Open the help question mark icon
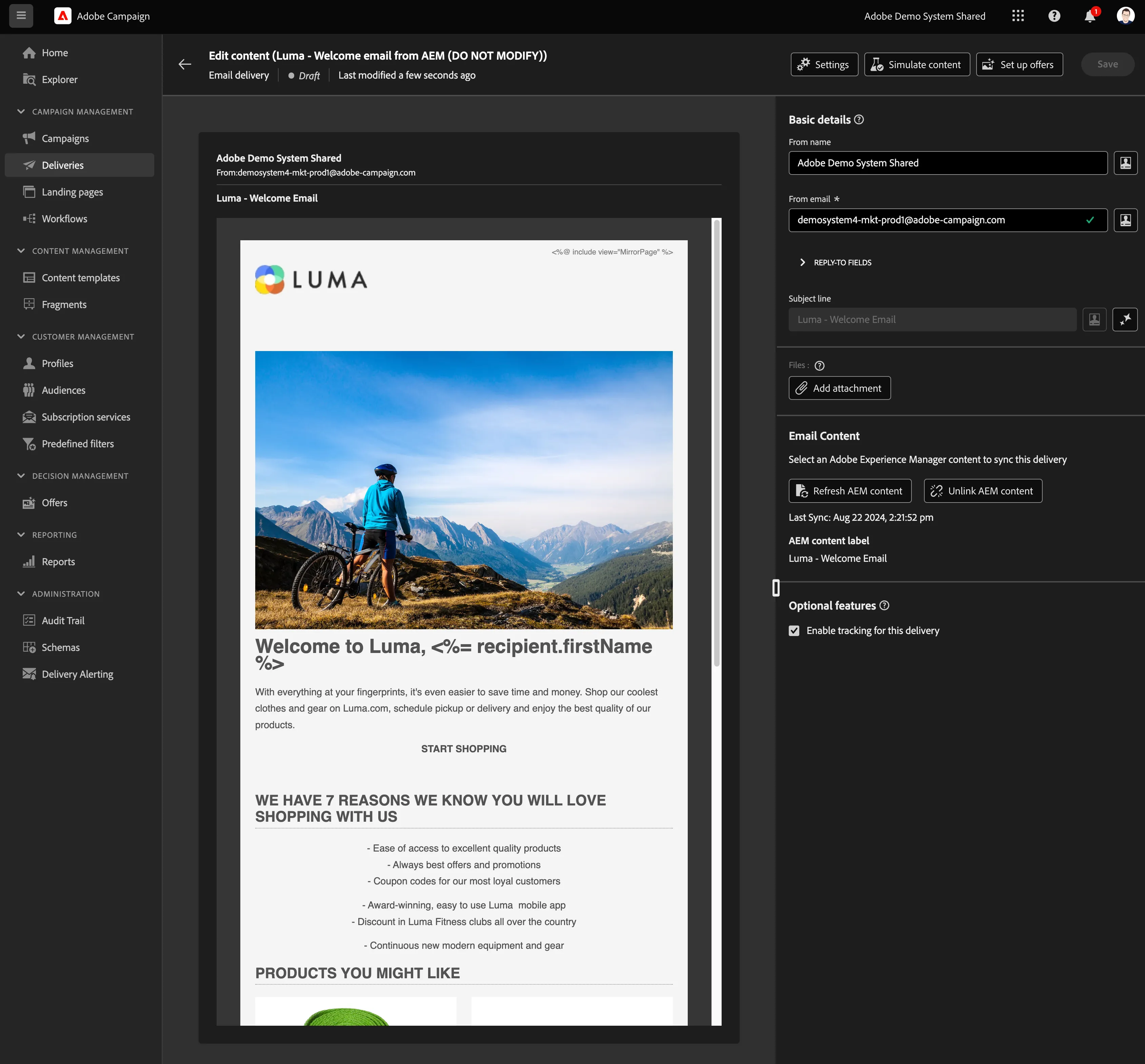The image size is (1145, 1064). (1054, 16)
